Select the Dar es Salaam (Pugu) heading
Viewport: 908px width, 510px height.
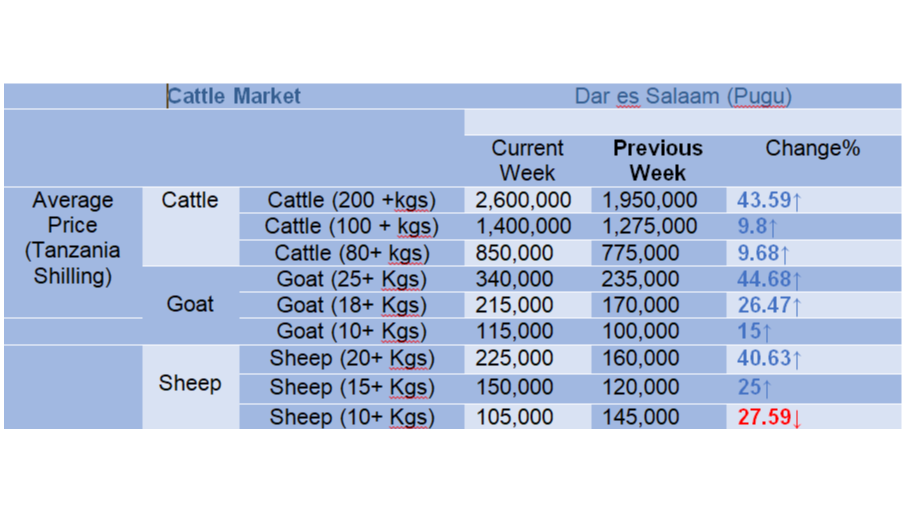683,96
